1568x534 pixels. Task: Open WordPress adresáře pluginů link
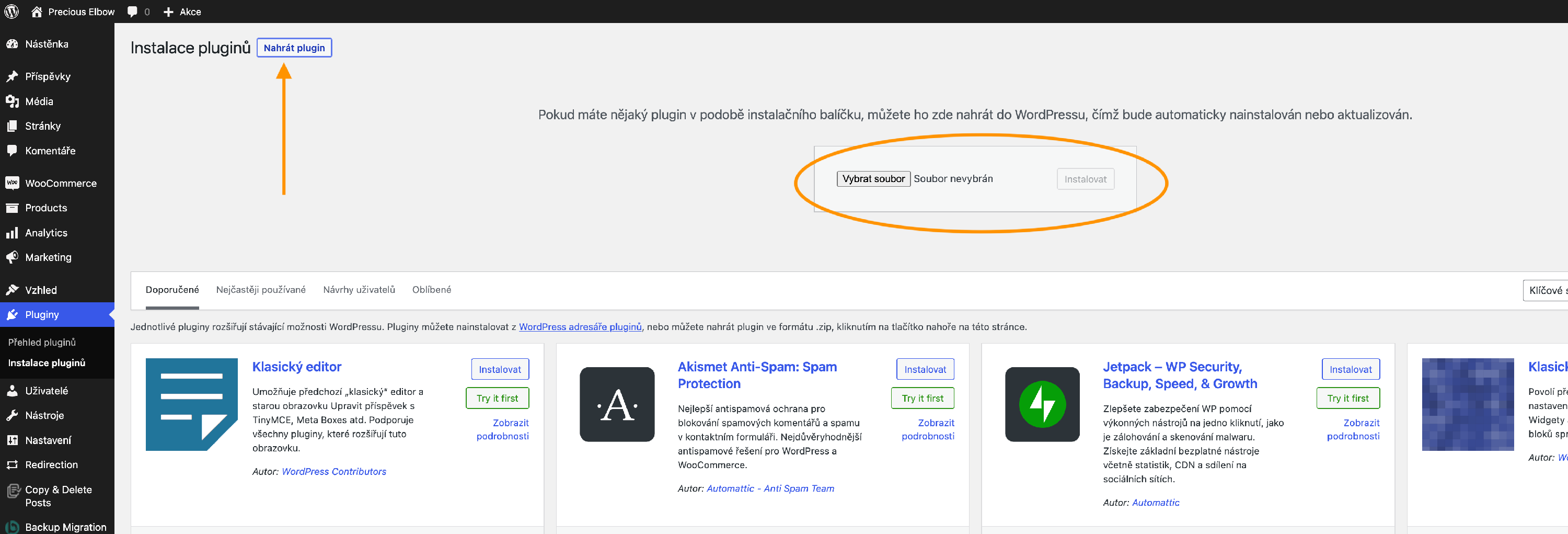pos(580,327)
